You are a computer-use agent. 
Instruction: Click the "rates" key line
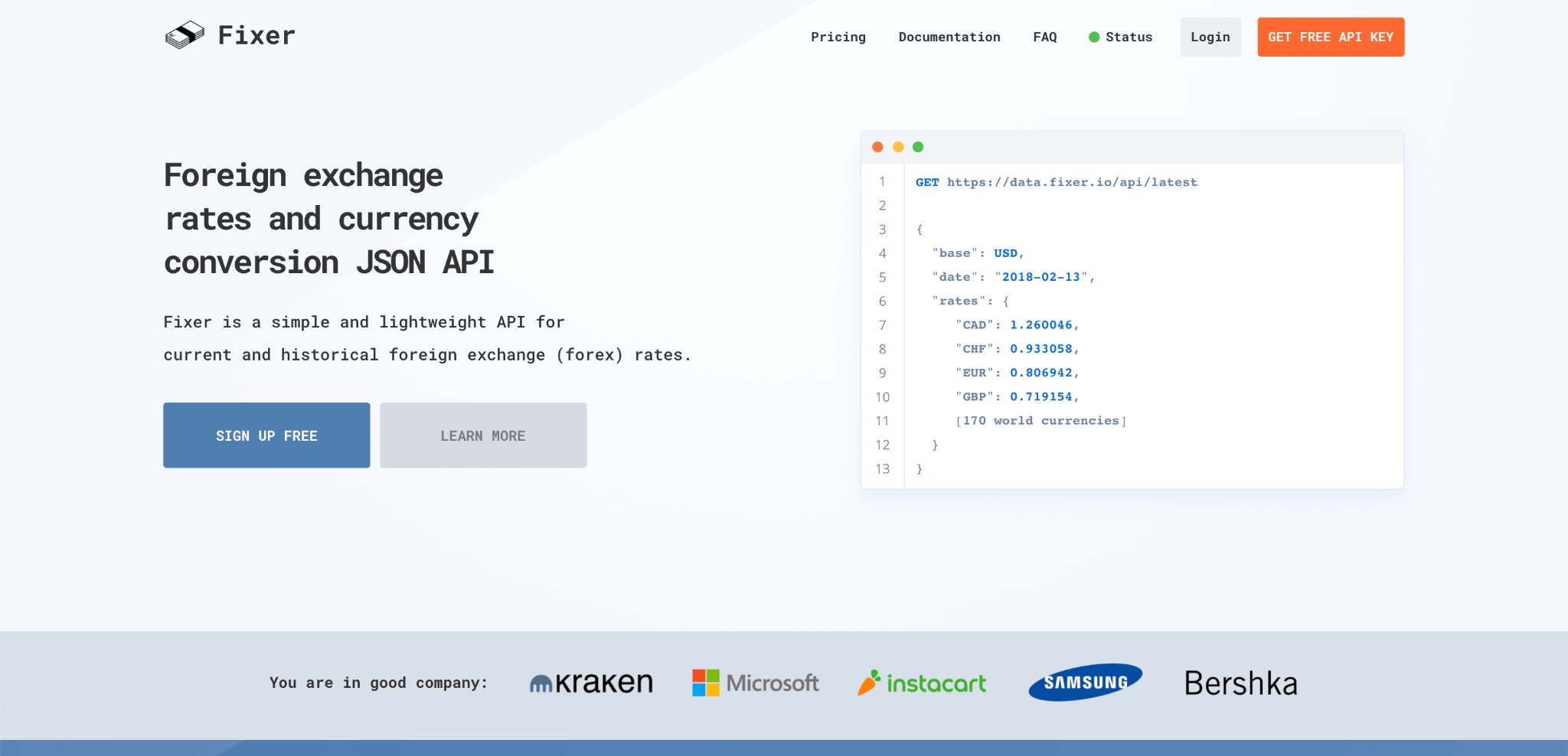tap(970, 301)
